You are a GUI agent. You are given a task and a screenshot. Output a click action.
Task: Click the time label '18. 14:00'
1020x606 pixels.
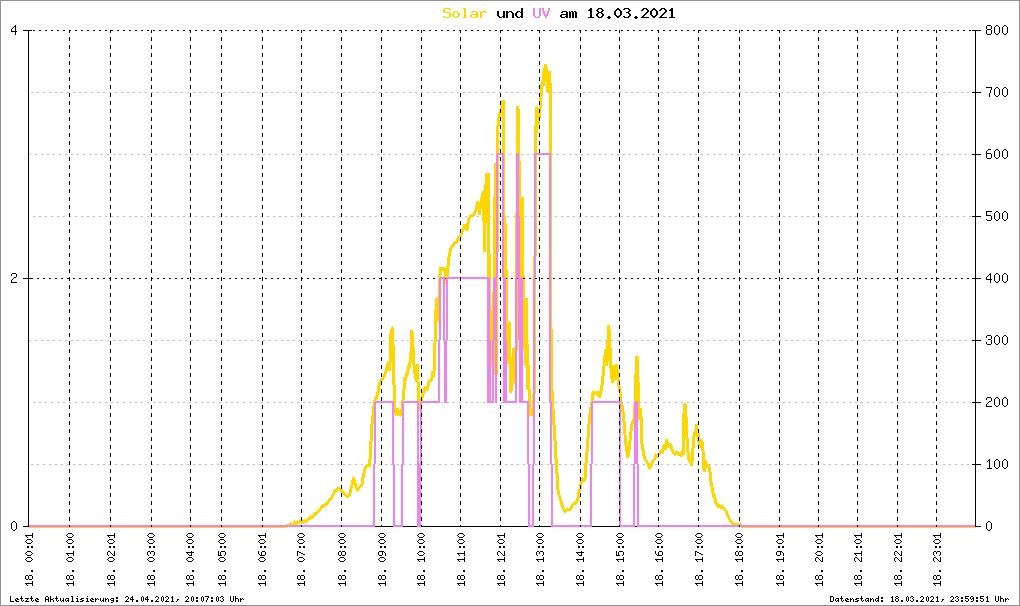click(580, 560)
